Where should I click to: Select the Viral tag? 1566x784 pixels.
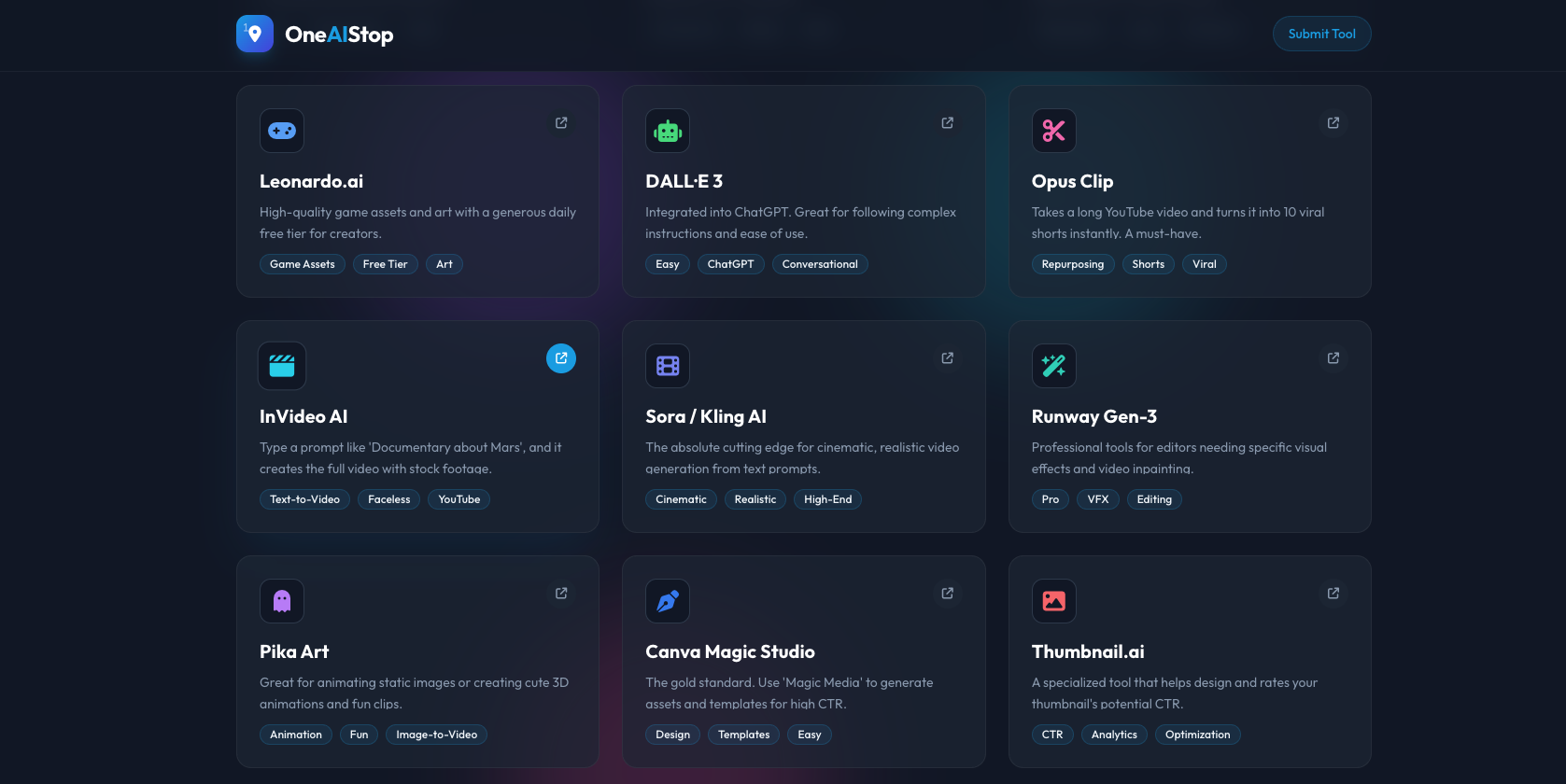(1205, 264)
